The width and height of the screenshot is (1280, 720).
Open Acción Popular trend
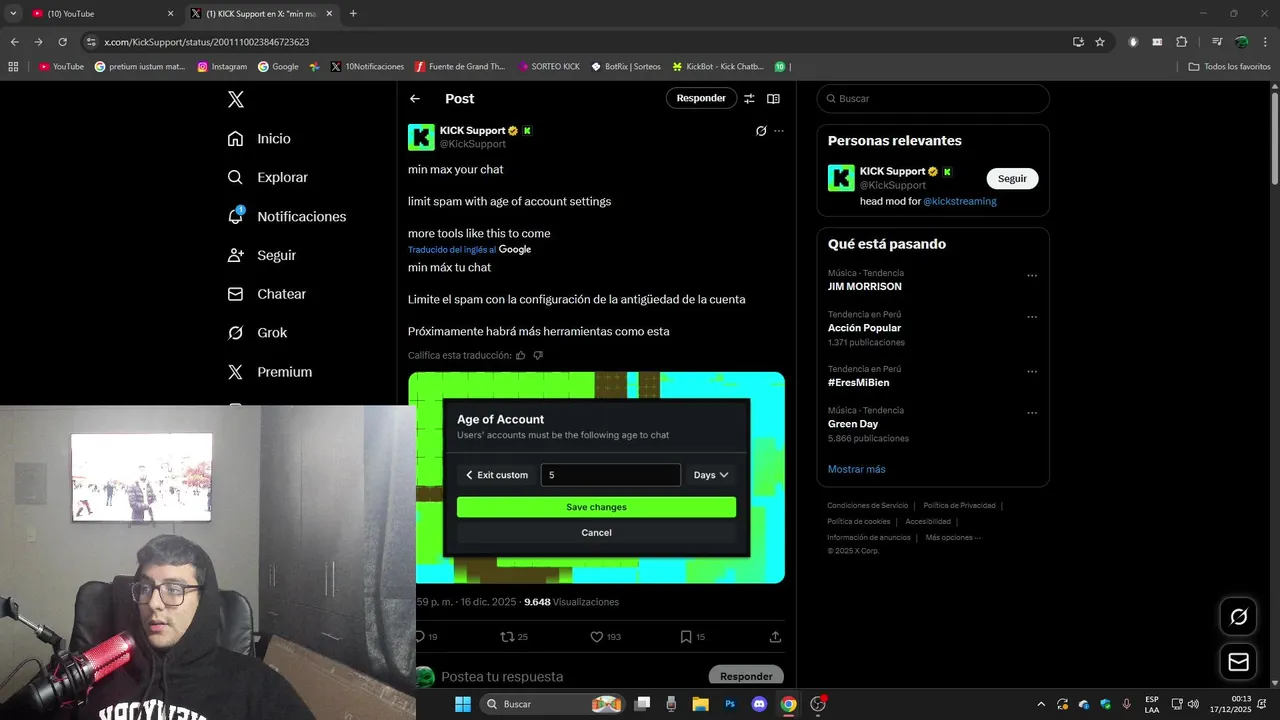pos(864,328)
